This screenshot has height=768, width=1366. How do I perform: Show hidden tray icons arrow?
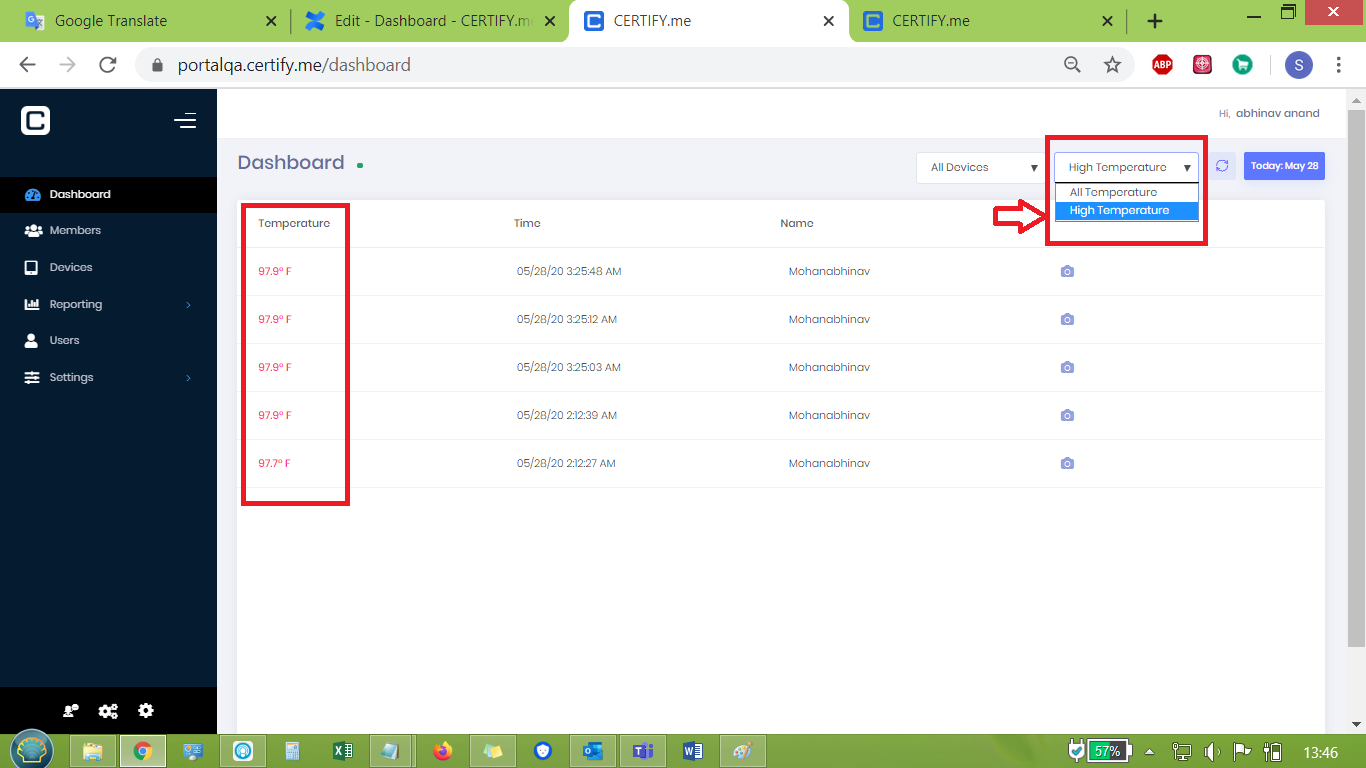click(x=1150, y=752)
